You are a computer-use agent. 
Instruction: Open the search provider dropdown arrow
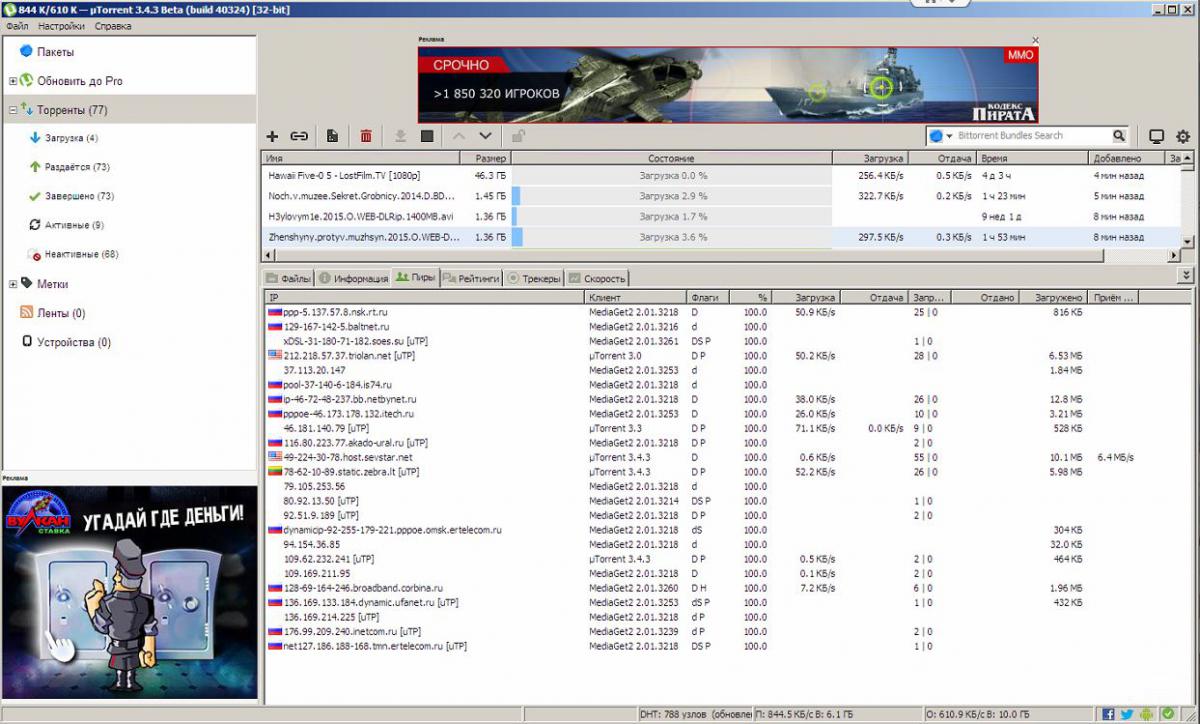(949, 136)
